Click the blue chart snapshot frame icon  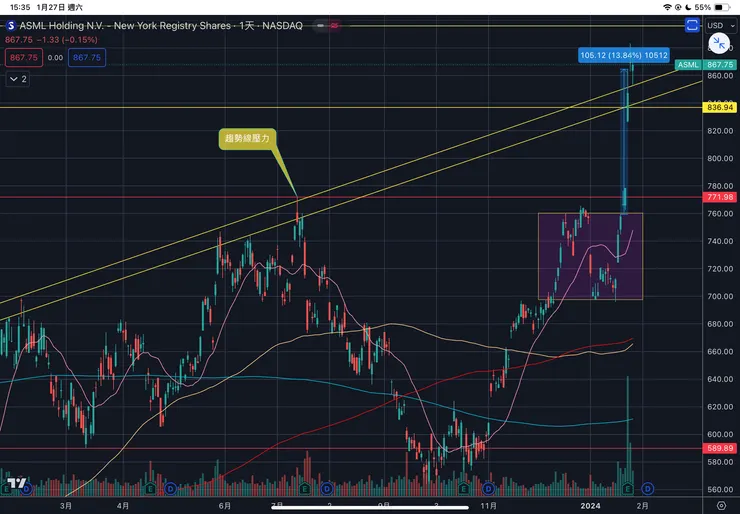(x=692, y=25)
